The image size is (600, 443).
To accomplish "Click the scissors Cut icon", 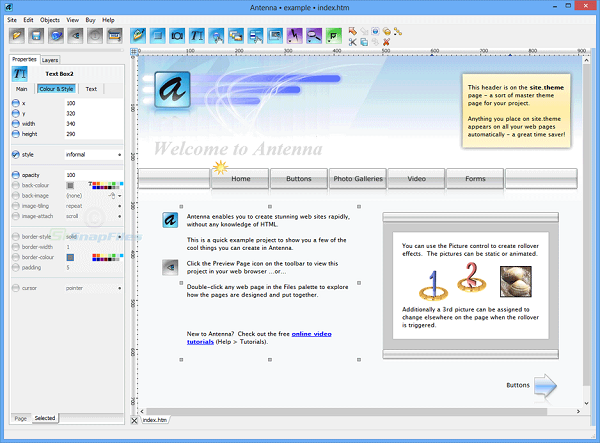I will (x=353, y=42).
